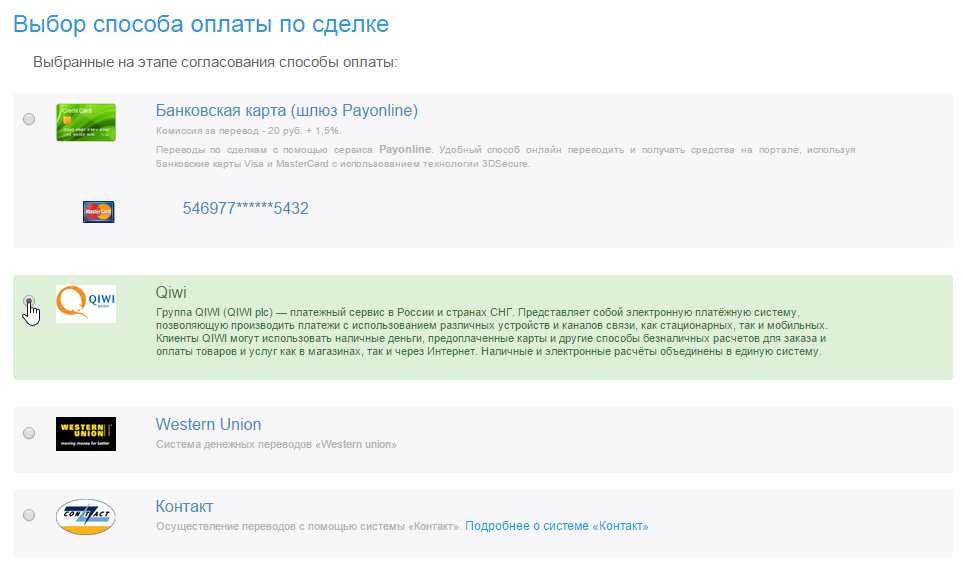Image resolution: width=963 pixels, height=571 pixels.
Task: Click the black Western Union logo
Action: tap(86, 434)
